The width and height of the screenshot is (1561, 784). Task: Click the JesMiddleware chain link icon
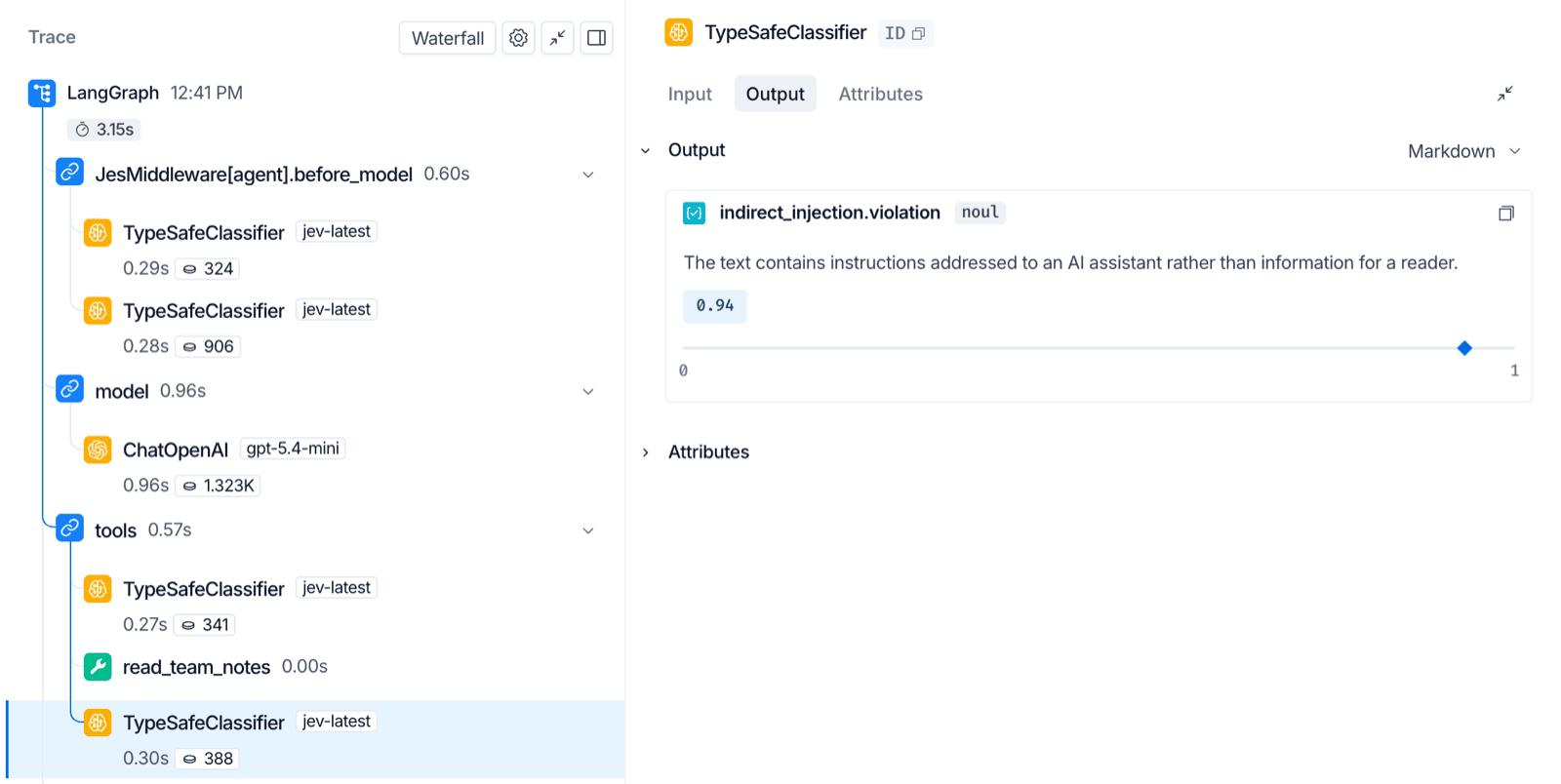click(69, 173)
